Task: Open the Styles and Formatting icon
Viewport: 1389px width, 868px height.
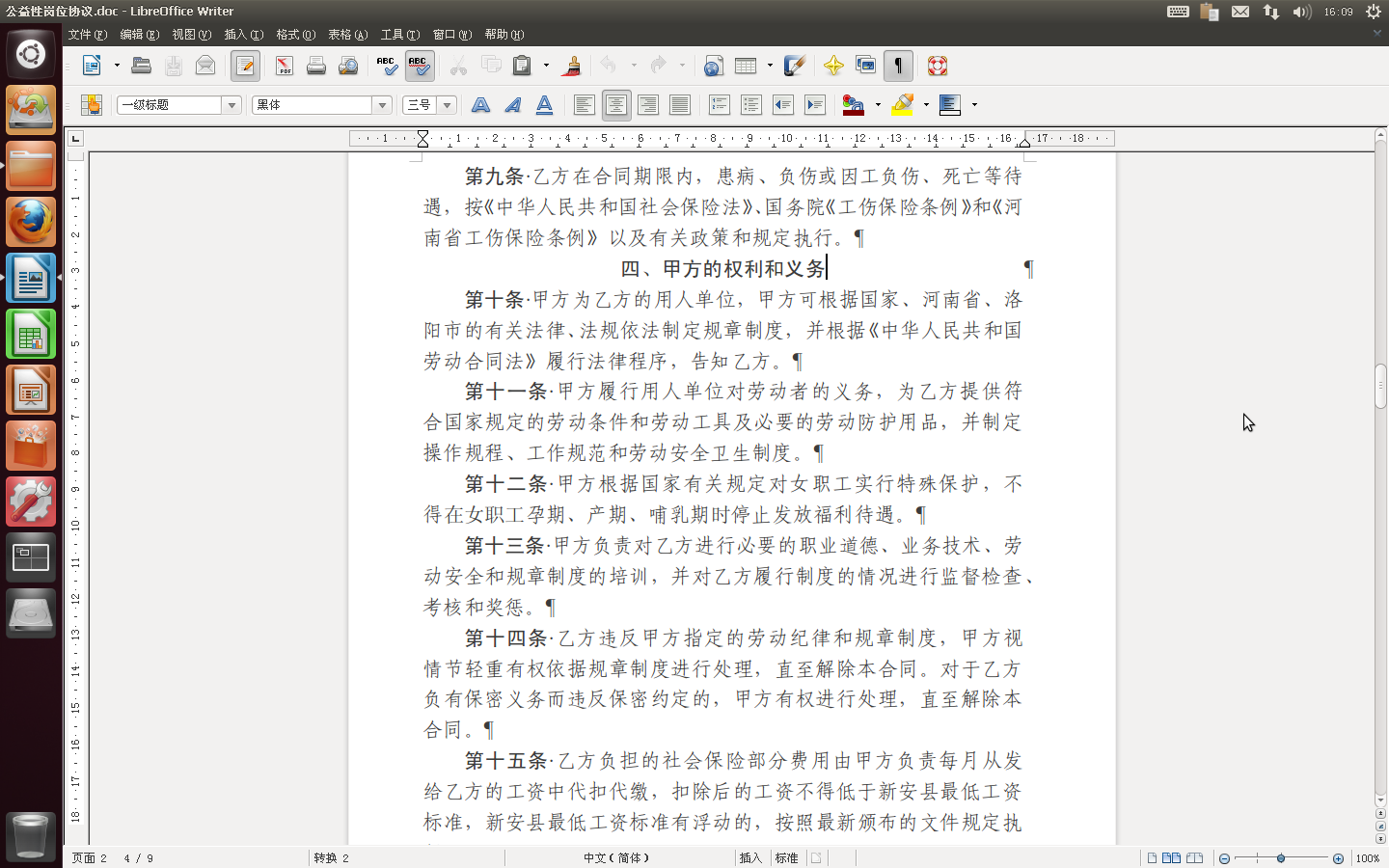Action: click(92, 104)
